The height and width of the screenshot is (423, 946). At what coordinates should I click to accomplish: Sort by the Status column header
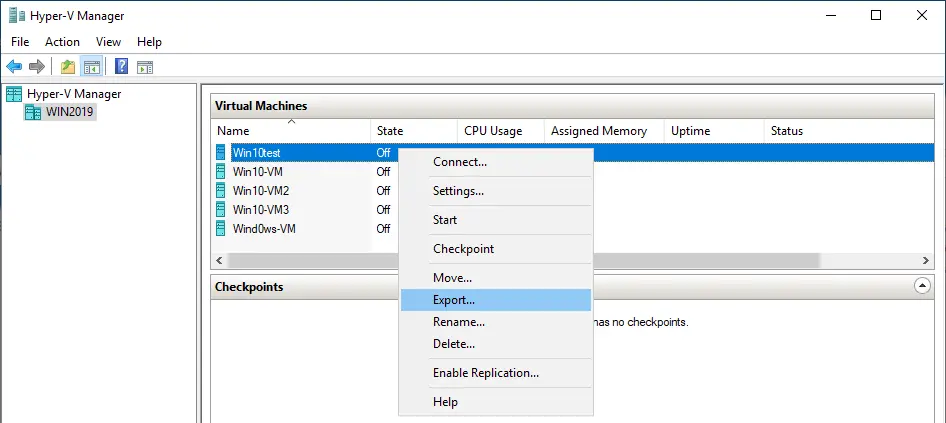click(x=849, y=130)
